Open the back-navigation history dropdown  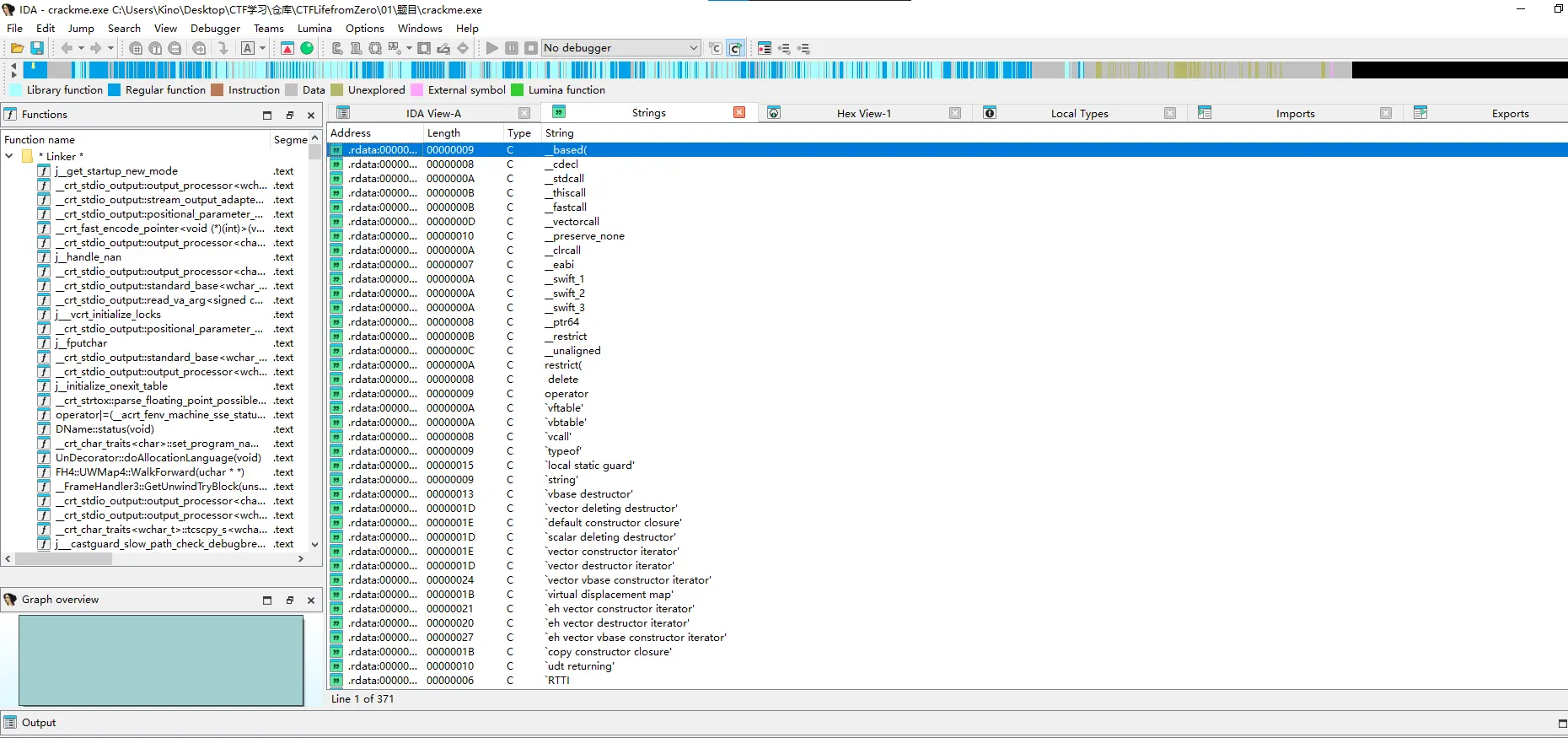[x=81, y=48]
